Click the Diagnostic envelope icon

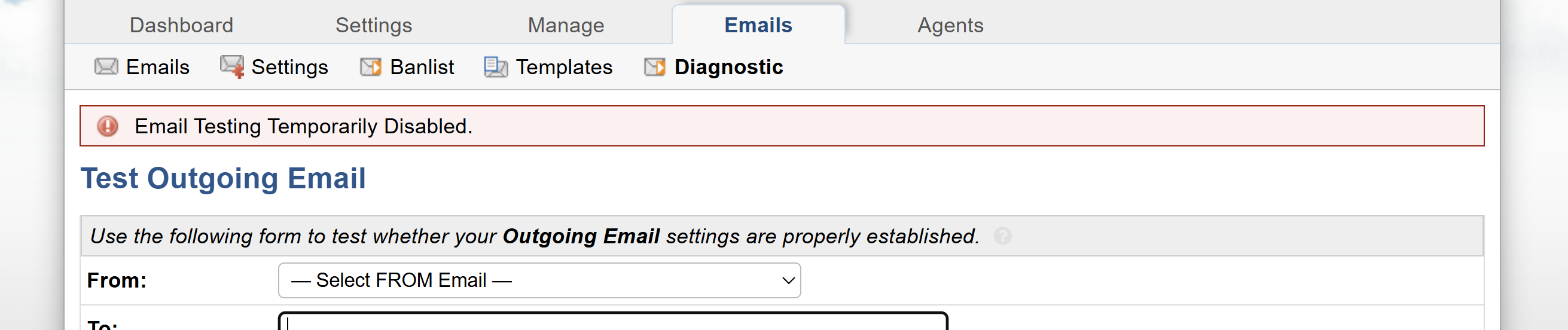tap(654, 66)
